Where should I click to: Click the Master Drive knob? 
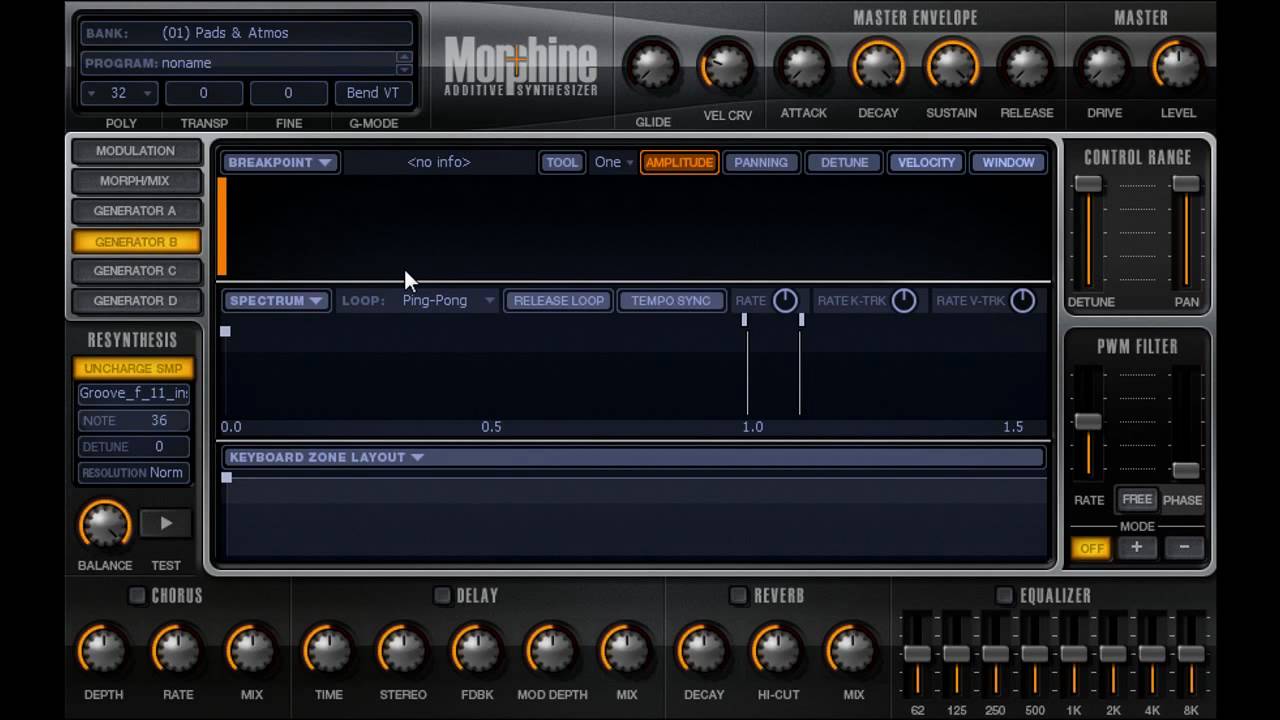pyautogui.click(x=1104, y=67)
